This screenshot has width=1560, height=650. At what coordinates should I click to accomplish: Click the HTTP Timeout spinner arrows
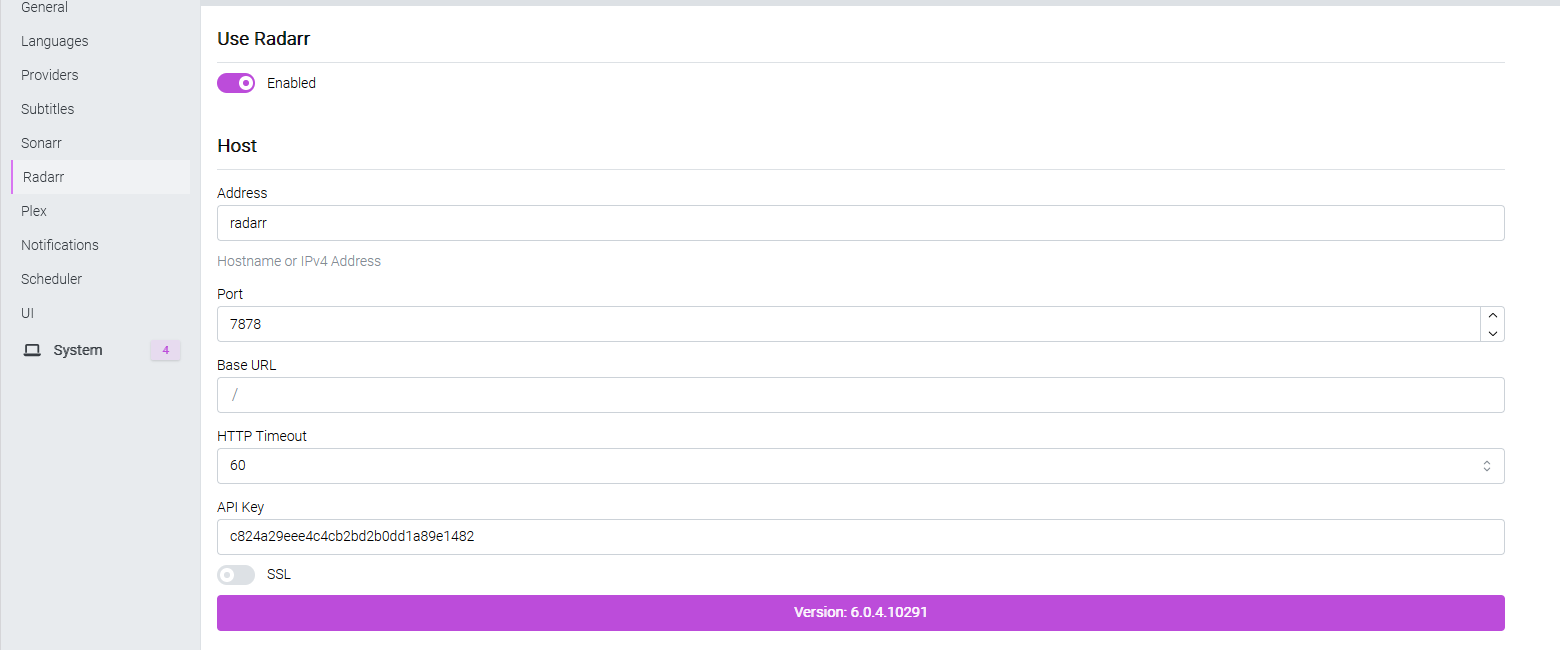pos(1487,466)
